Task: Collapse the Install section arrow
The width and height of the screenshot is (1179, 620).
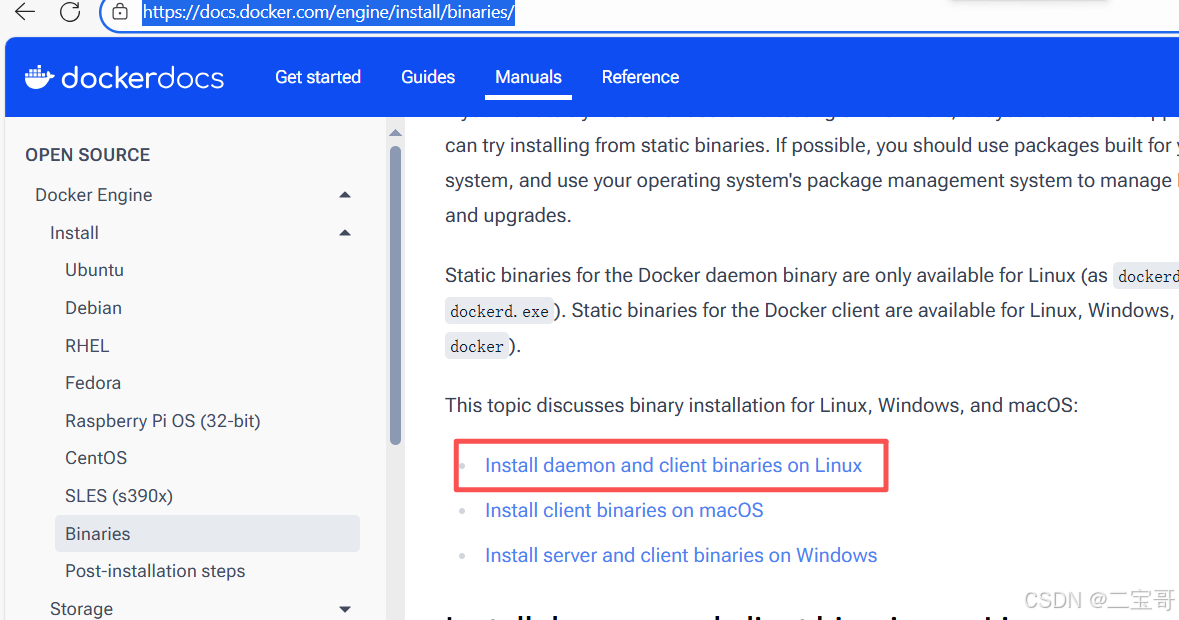Action: click(x=345, y=233)
